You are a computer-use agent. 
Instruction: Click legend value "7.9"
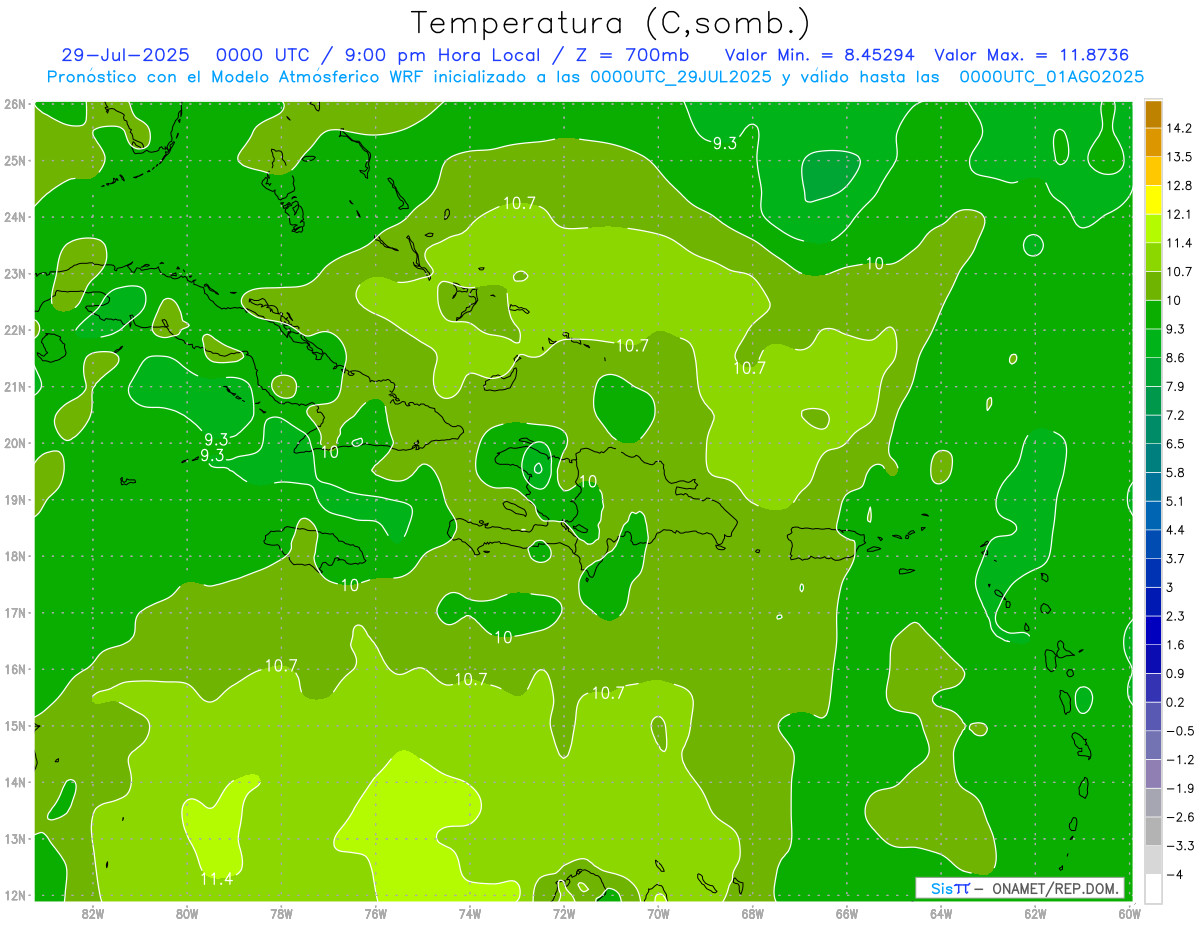[1175, 386]
